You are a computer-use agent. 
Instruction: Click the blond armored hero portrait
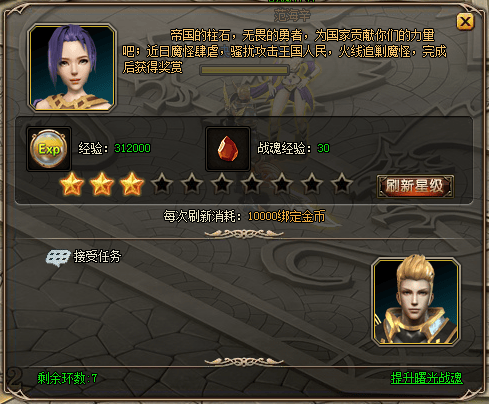pyautogui.click(x=416, y=302)
